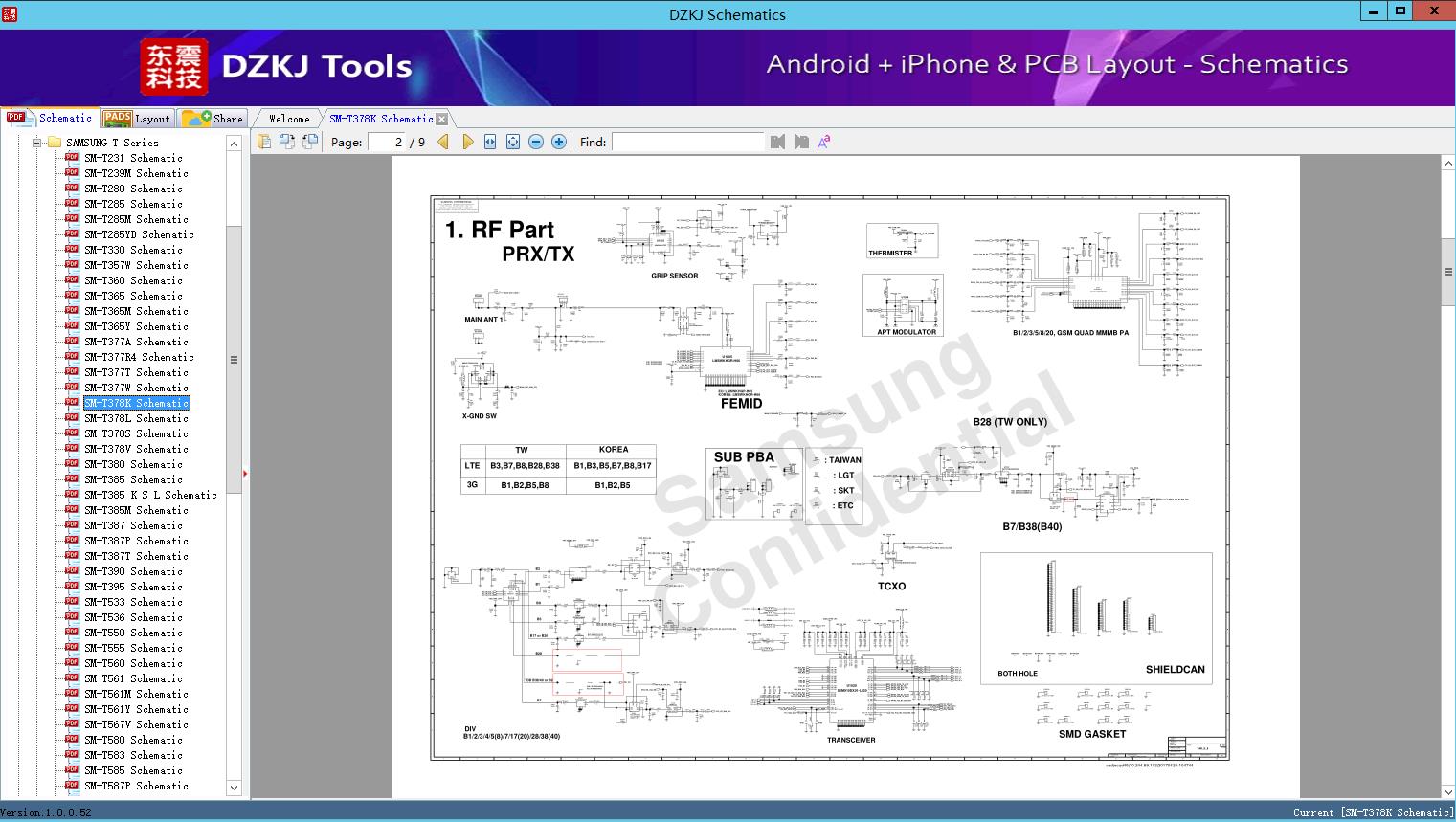Click the PDF icon beside SM-T567V Schematic
Image resolution: width=1456 pixels, height=822 pixels.
(72, 723)
